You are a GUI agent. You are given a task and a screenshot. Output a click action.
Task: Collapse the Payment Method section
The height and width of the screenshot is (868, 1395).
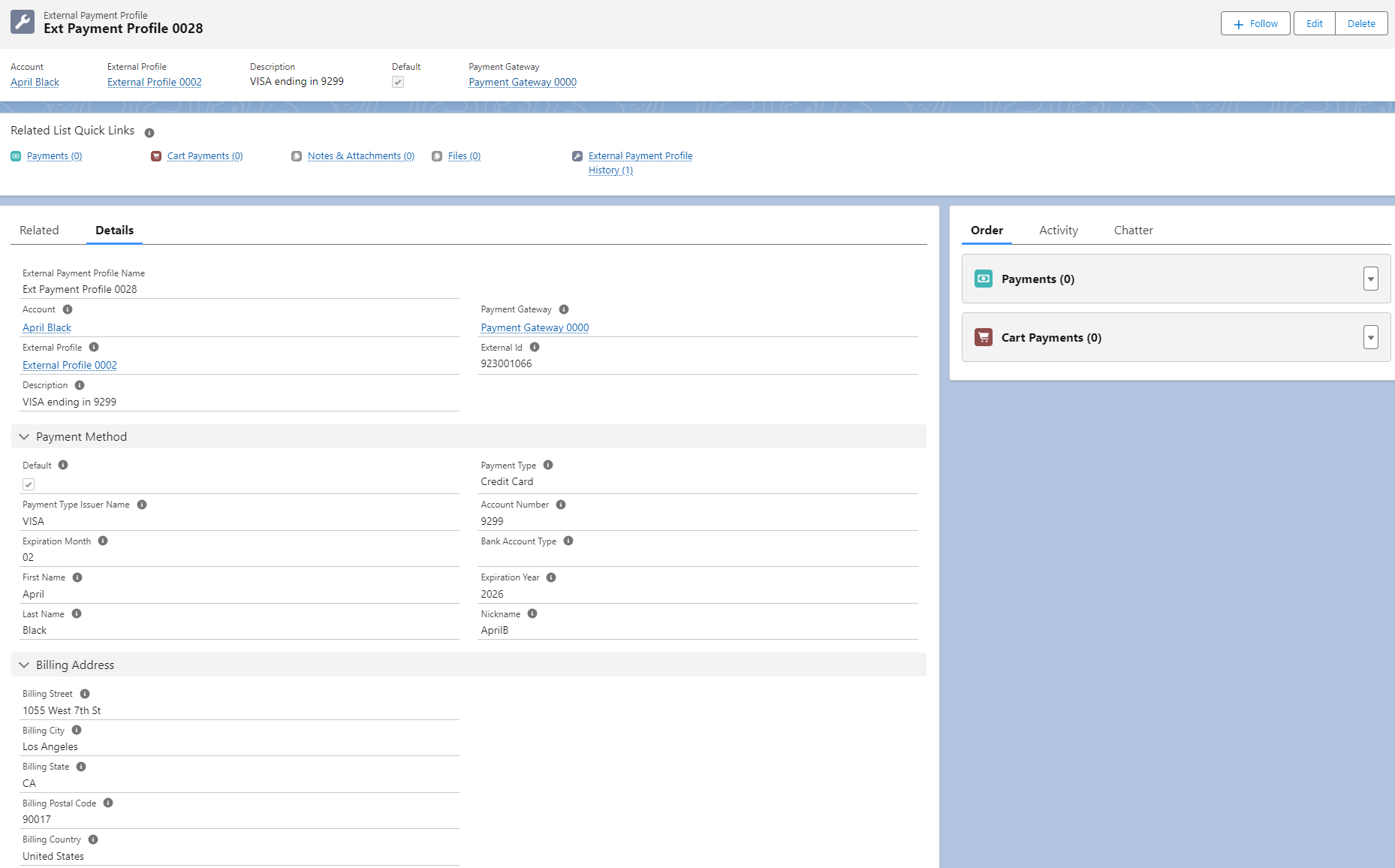pyautogui.click(x=24, y=437)
